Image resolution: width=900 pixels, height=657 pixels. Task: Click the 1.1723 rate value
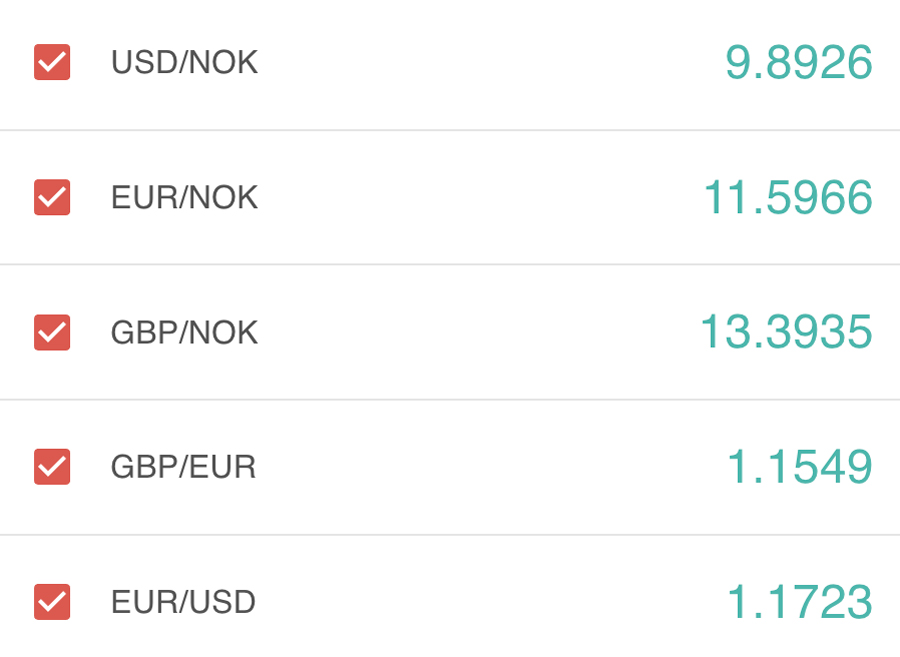pos(798,602)
